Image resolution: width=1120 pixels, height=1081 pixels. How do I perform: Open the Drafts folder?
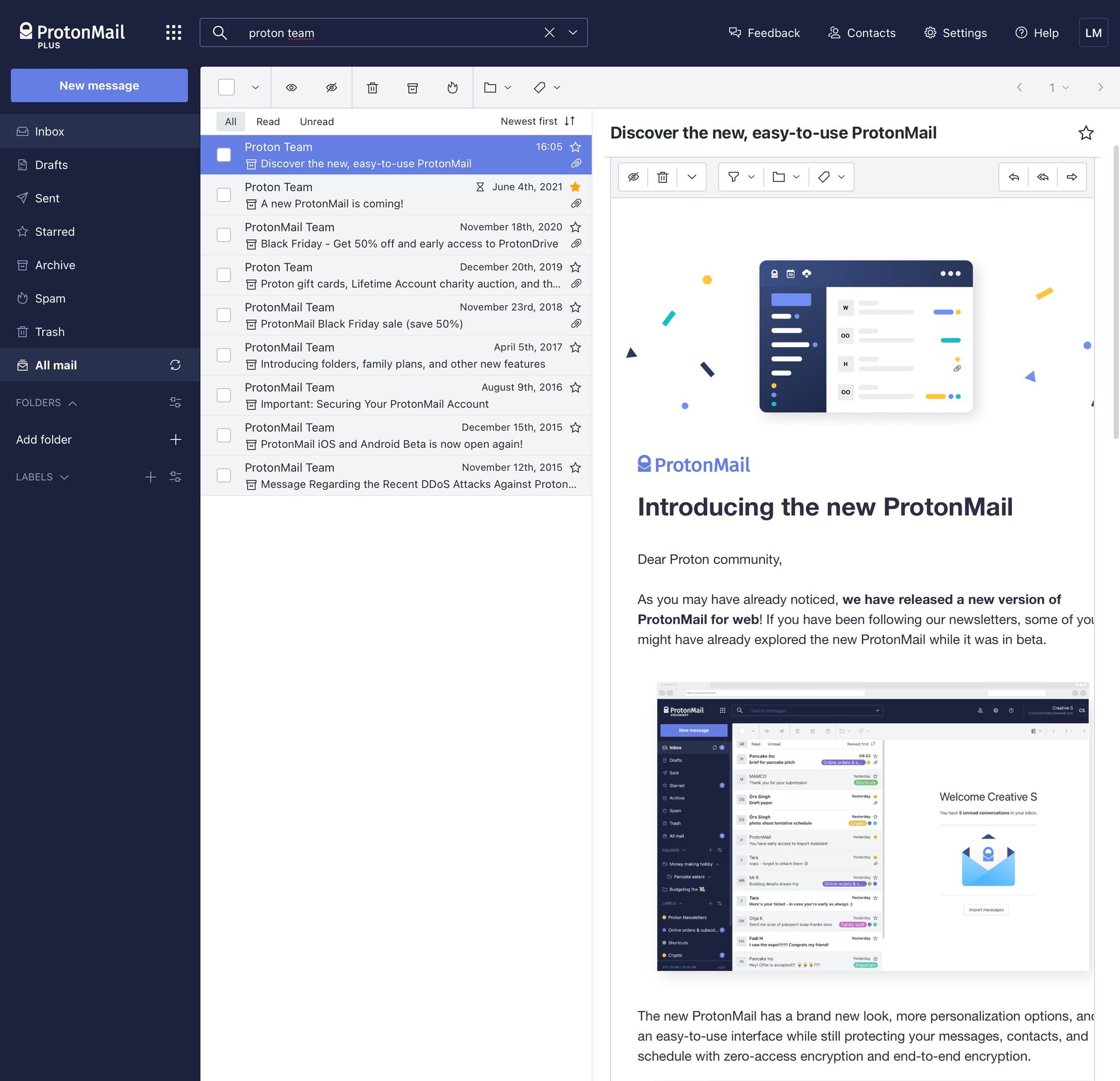pos(100,165)
